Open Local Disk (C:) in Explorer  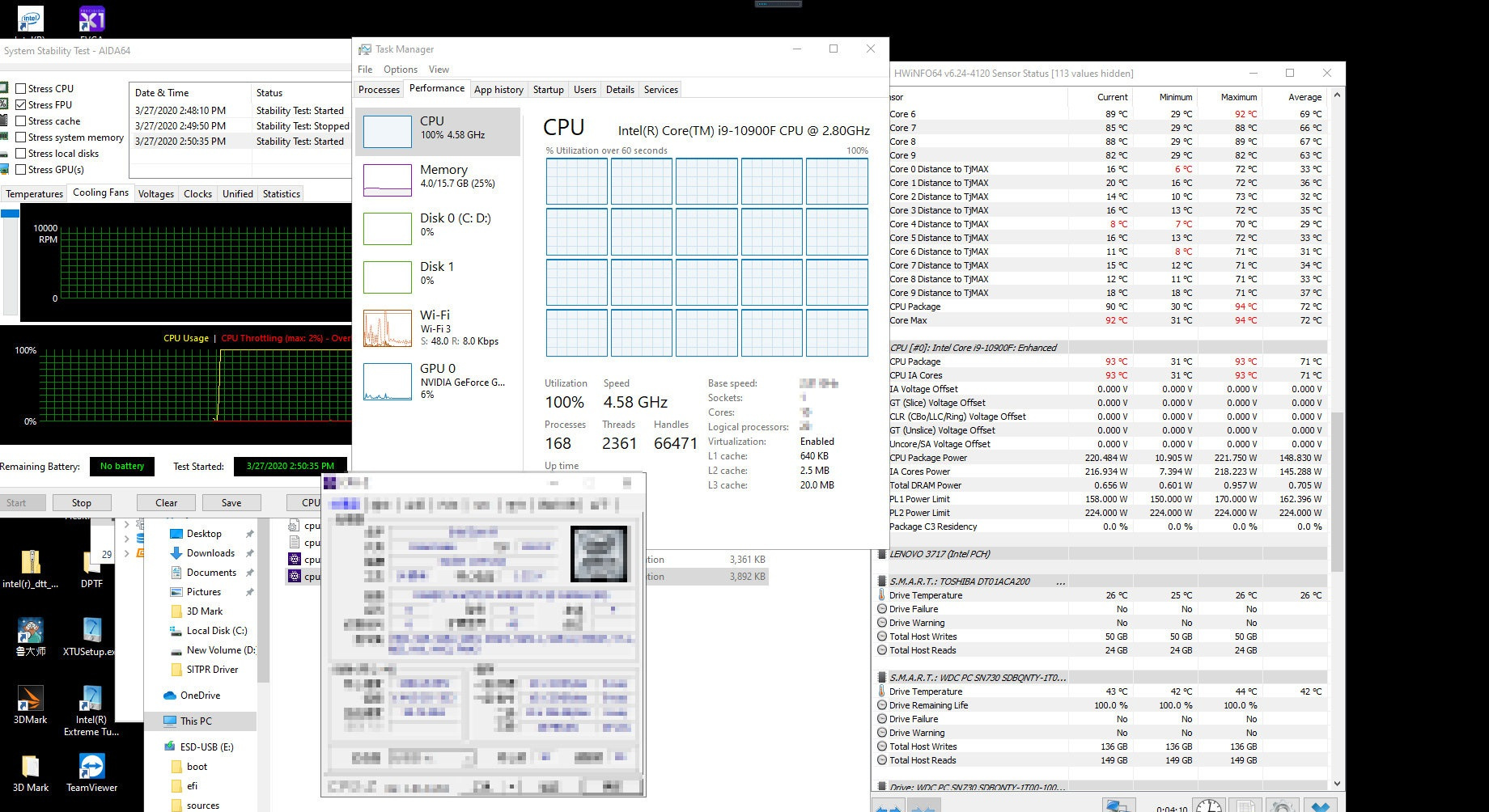pos(217,631)
